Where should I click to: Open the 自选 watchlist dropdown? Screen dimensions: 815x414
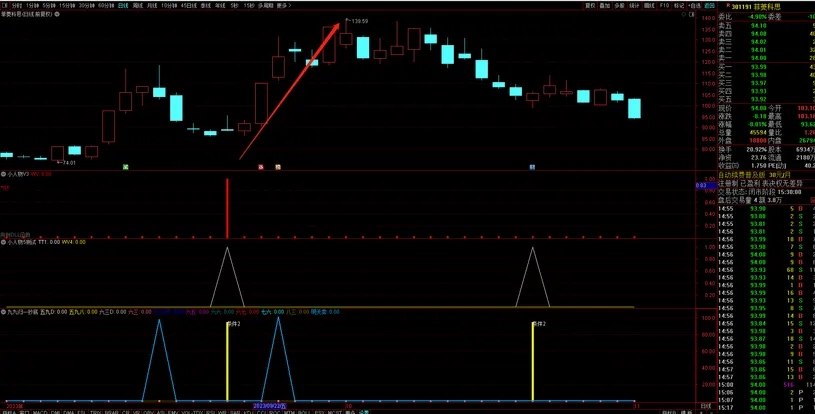tap(693, 5)
